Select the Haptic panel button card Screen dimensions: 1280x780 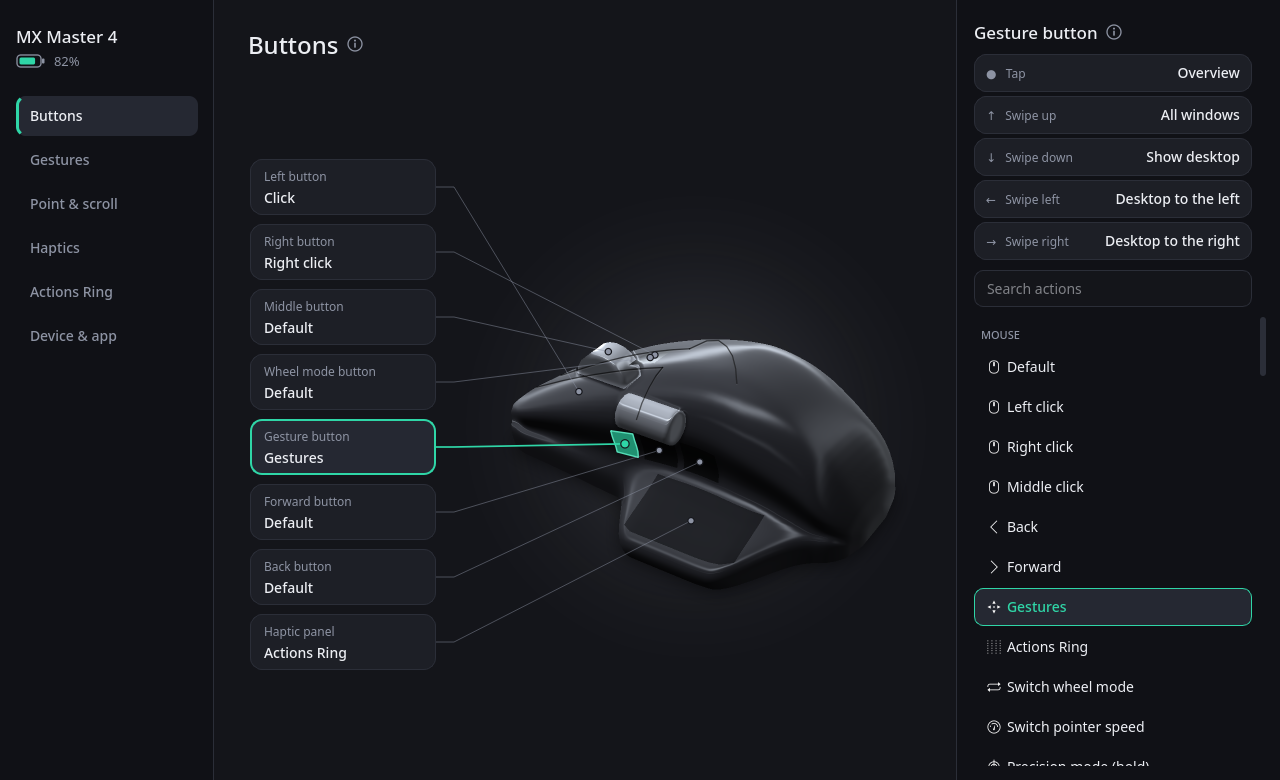coord(343,642)
